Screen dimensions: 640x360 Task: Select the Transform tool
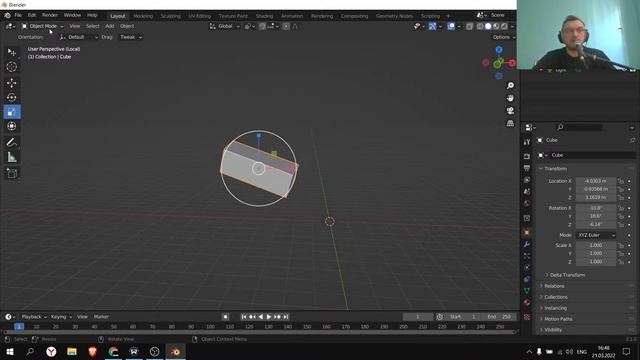[12, 126]
